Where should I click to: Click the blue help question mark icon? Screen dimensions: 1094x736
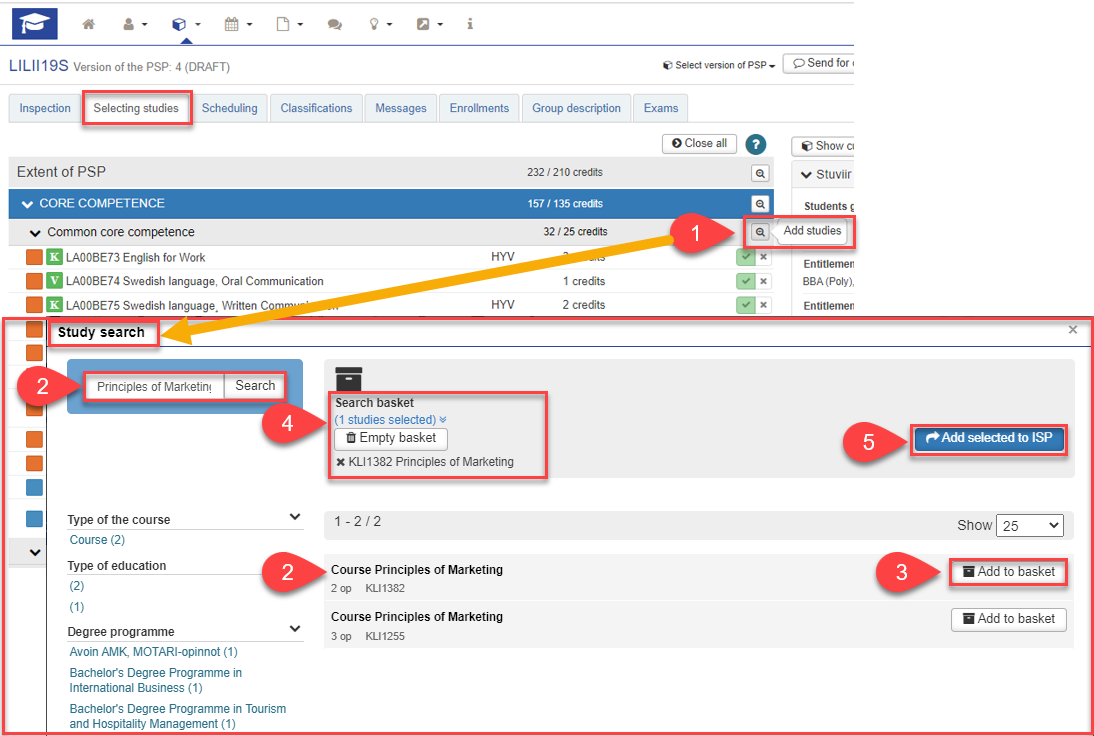pos(756,144)
